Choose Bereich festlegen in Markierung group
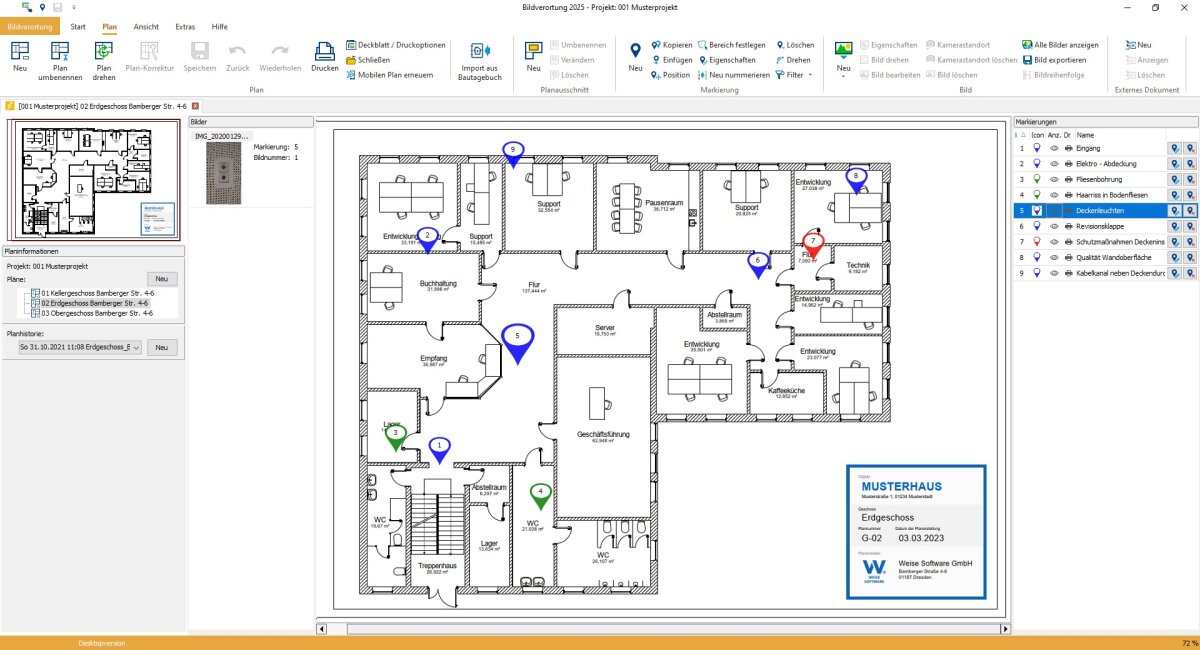The height and width of the screenshot is (650, 1200). (732, 45)
